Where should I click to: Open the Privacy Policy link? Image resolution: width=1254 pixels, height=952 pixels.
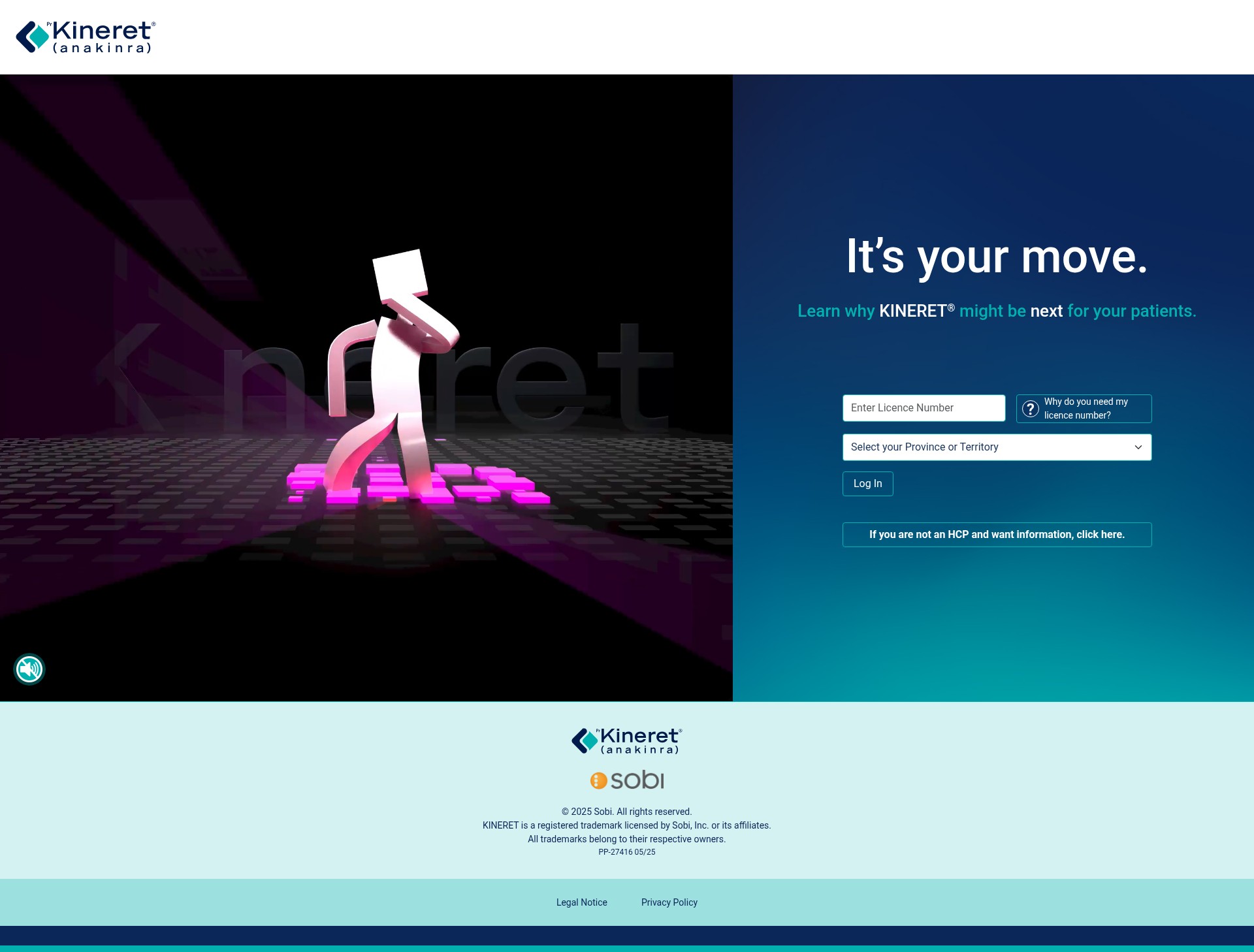point(669,902)
